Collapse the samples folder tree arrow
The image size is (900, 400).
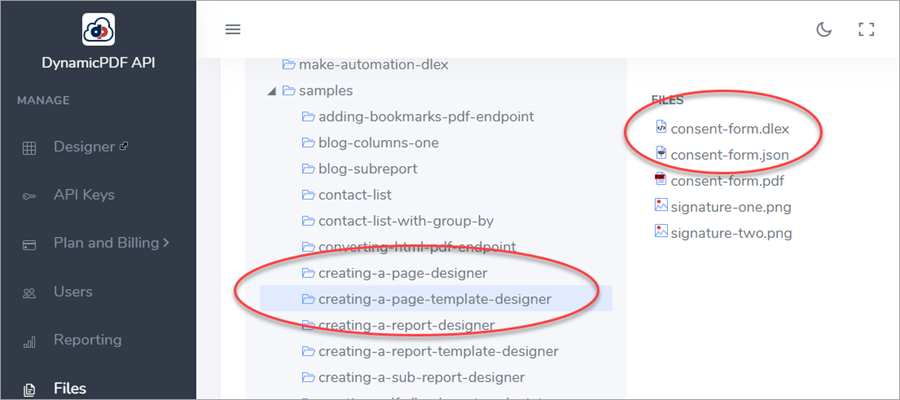pyautogui.click(x=271, y=91)
